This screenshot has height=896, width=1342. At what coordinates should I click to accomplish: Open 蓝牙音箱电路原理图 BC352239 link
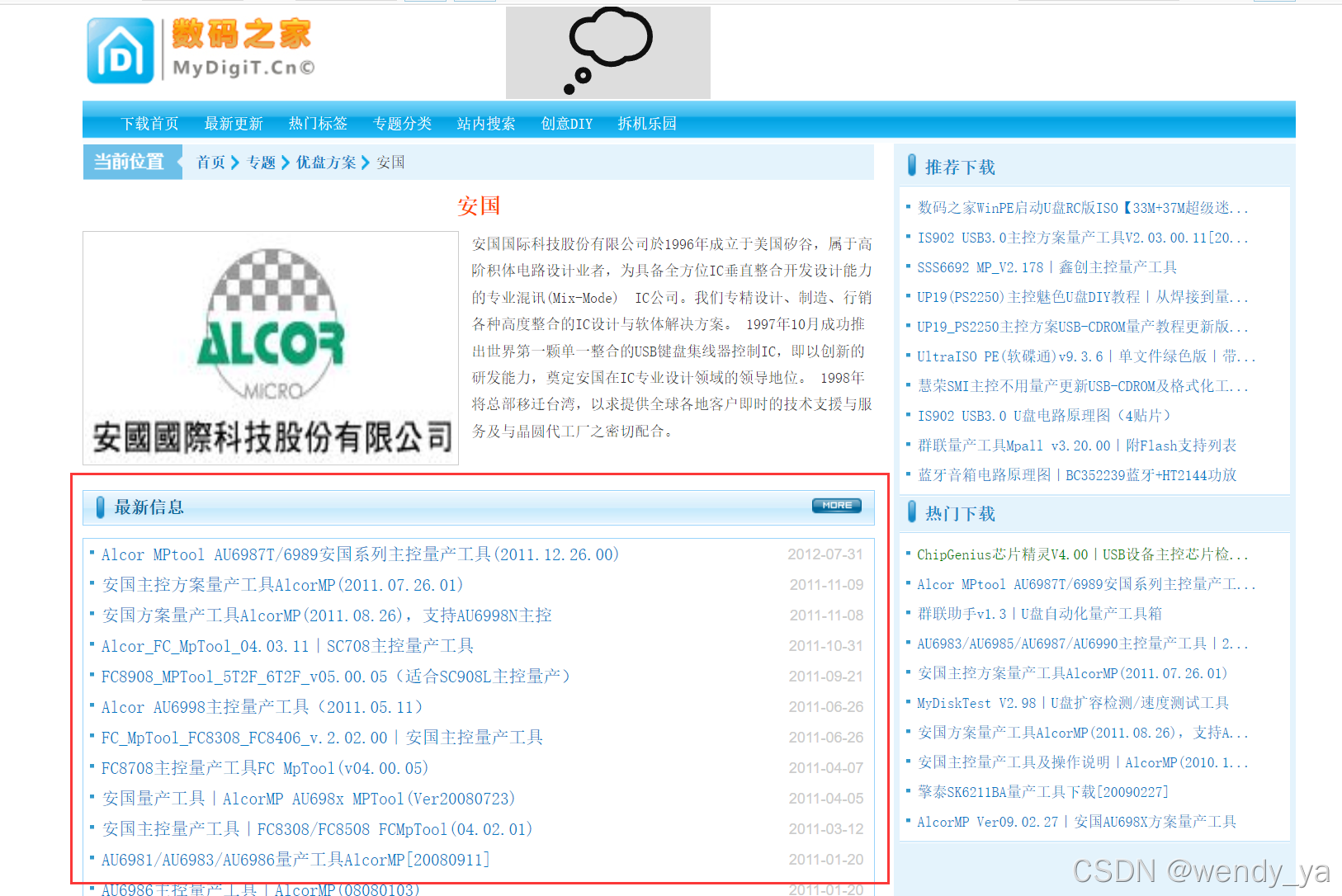(1077, 475)
